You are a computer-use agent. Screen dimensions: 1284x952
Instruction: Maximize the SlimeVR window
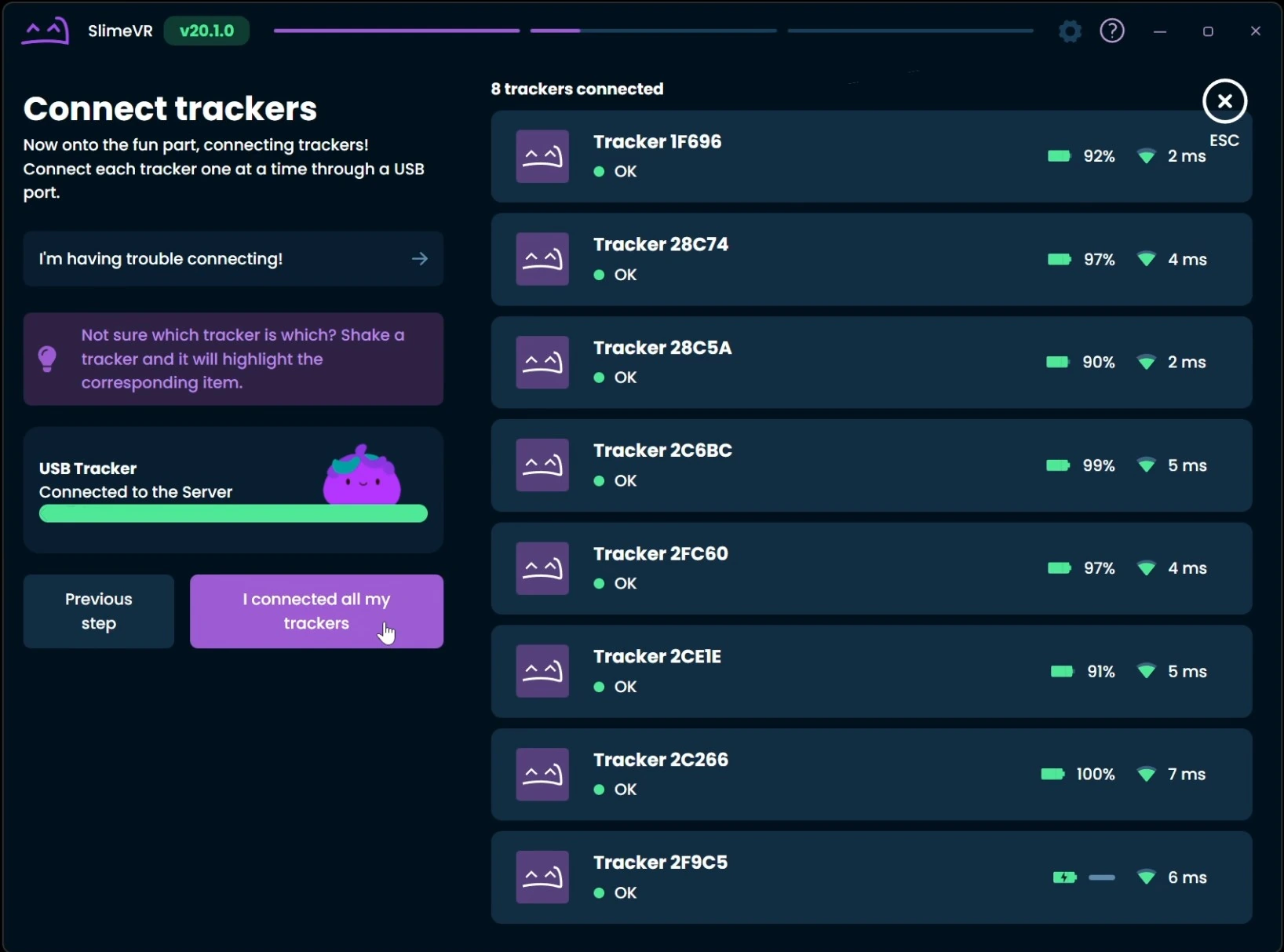point(1208,31)
